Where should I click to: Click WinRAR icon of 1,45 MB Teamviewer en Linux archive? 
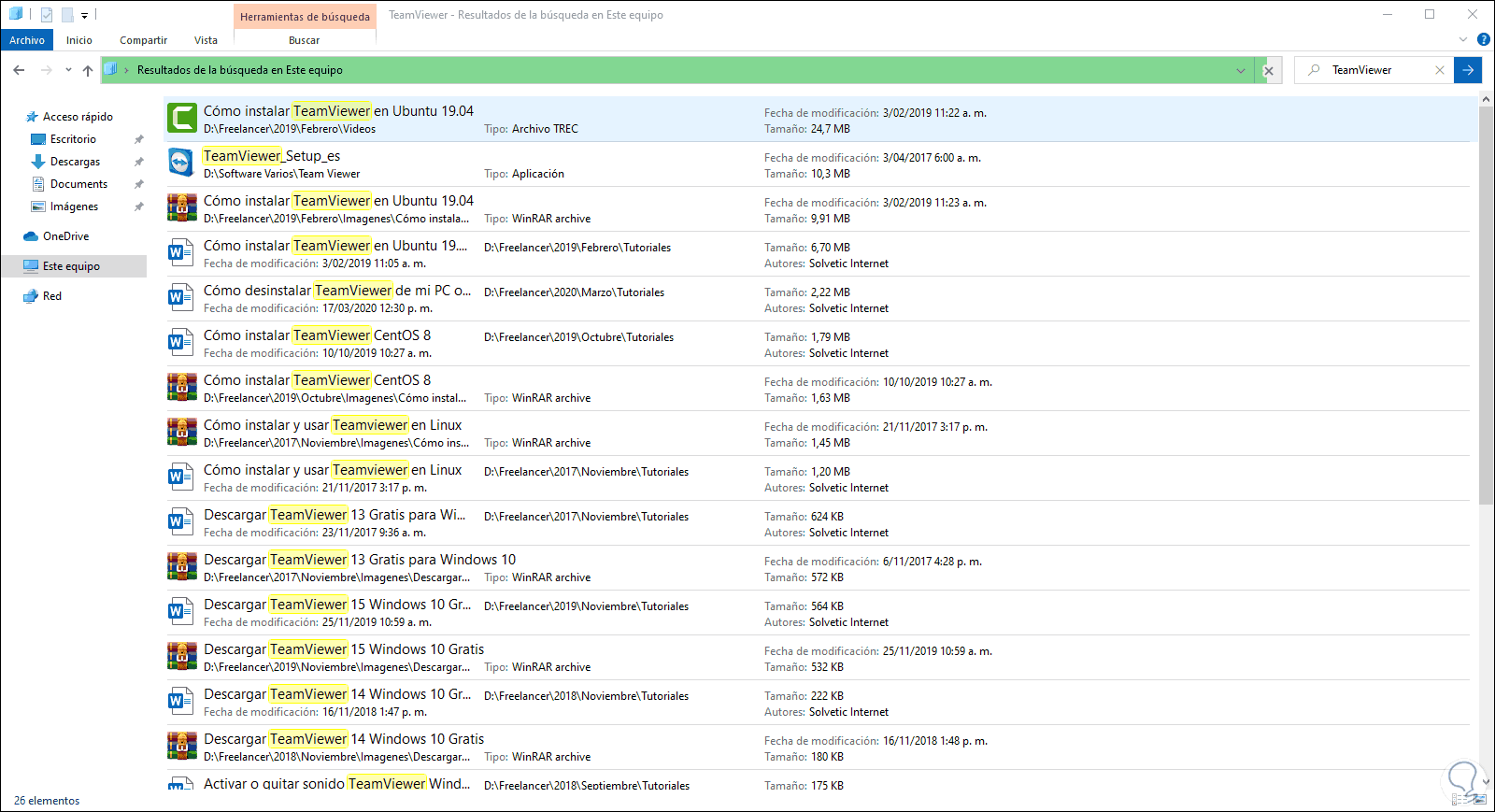point(182,432)
